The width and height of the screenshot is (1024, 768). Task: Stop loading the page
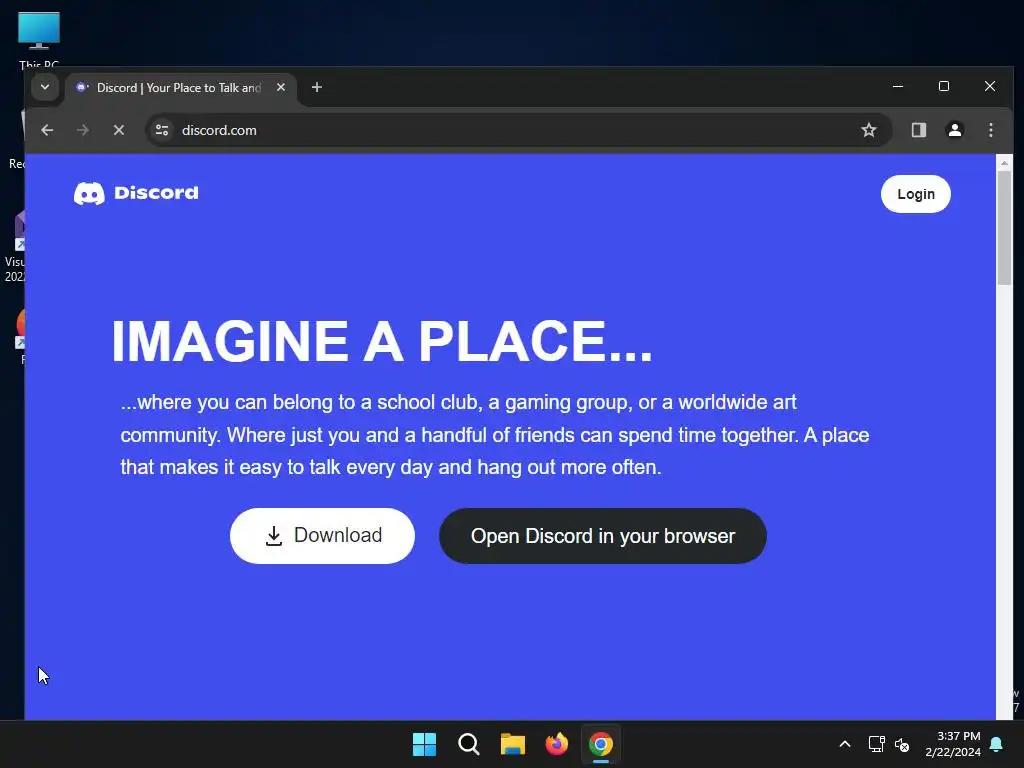point(119,130)
